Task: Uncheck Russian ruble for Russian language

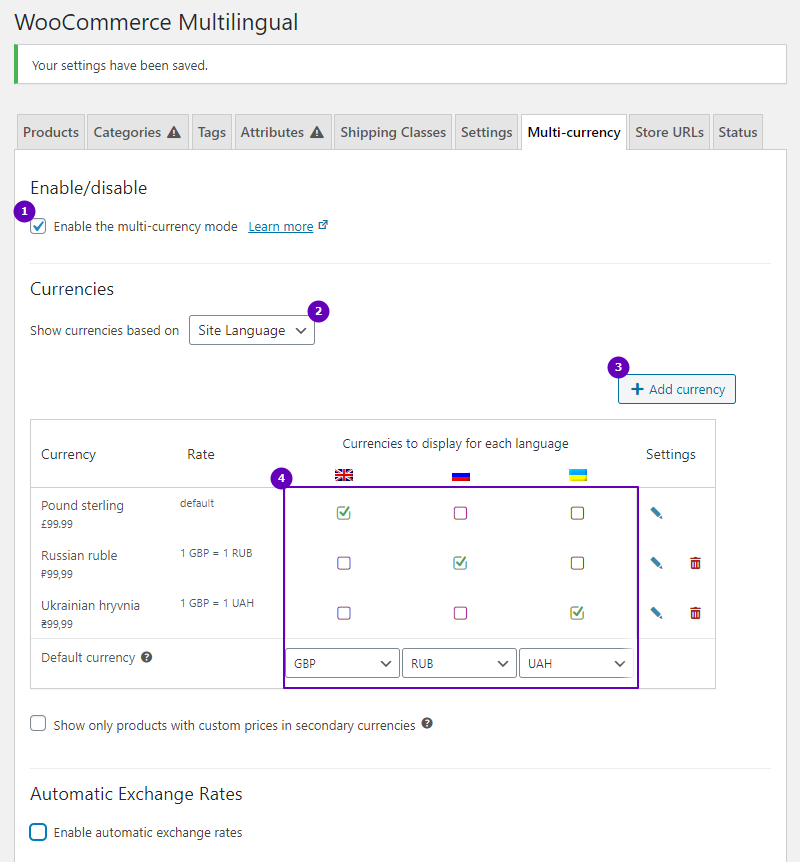Action: (460, 563)
